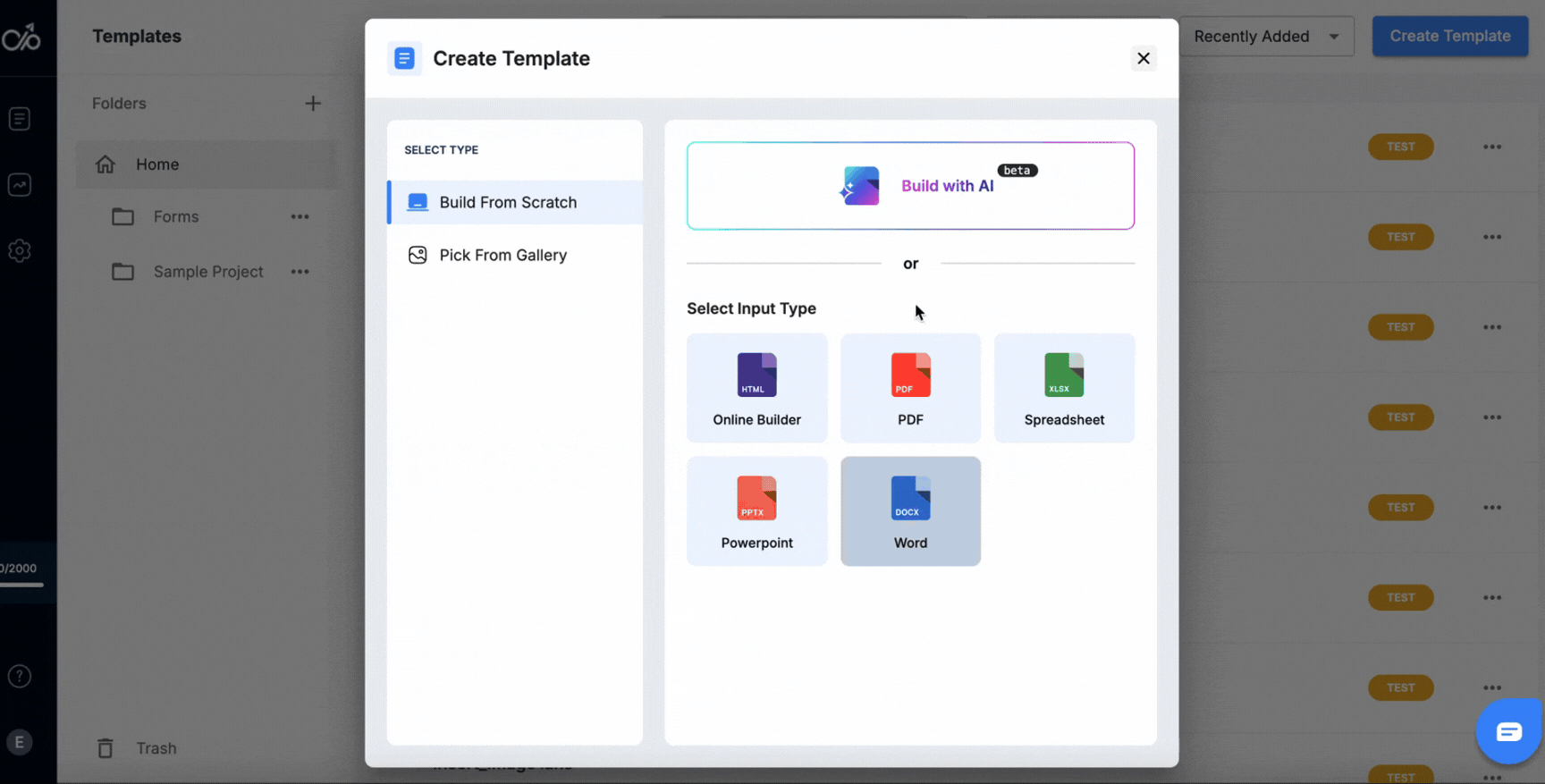The width and height of the screenshot is (1545, 784).
Task: Open the Home folder
Action: [x=157, y=164]
